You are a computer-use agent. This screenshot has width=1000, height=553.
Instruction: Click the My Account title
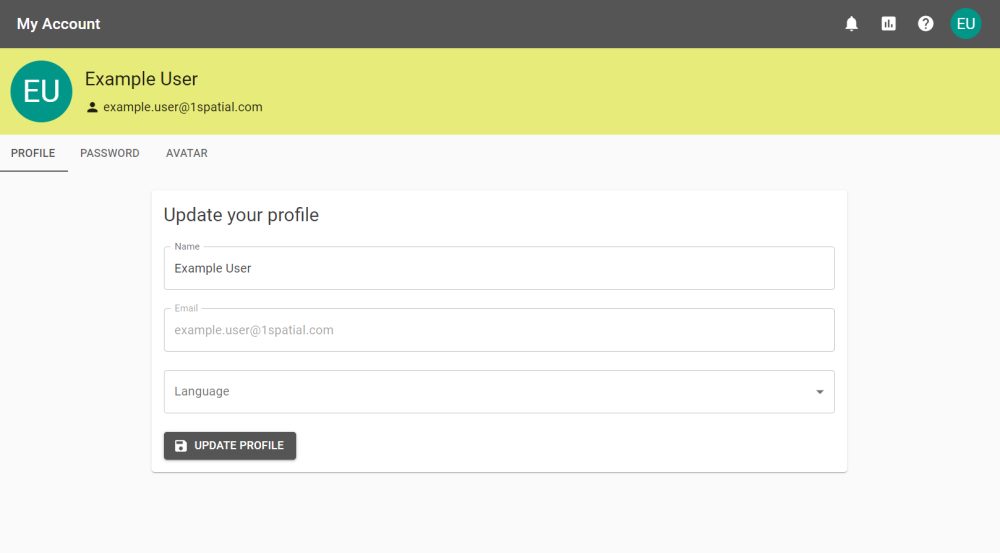pyautogui.click(x=59, y=24)
